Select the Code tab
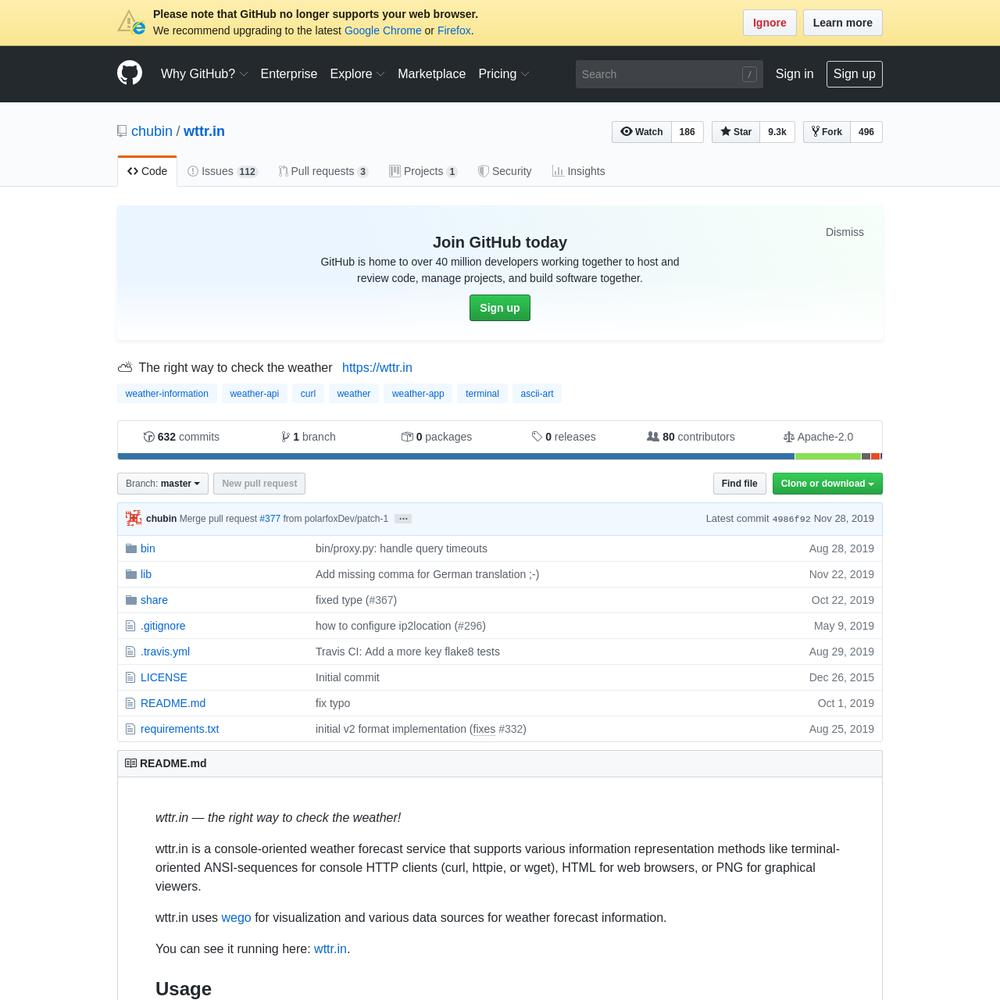 point(147,171)
